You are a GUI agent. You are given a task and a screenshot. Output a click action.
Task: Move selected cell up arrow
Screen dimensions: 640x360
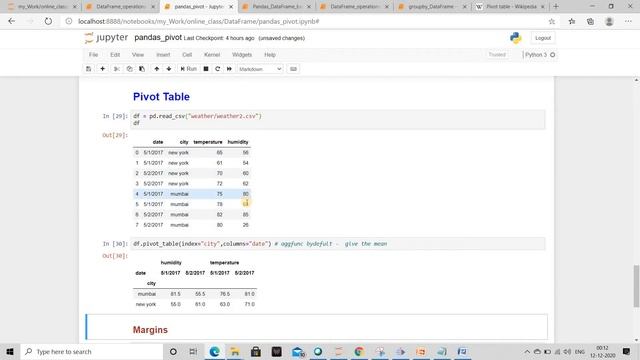point(157,69)
